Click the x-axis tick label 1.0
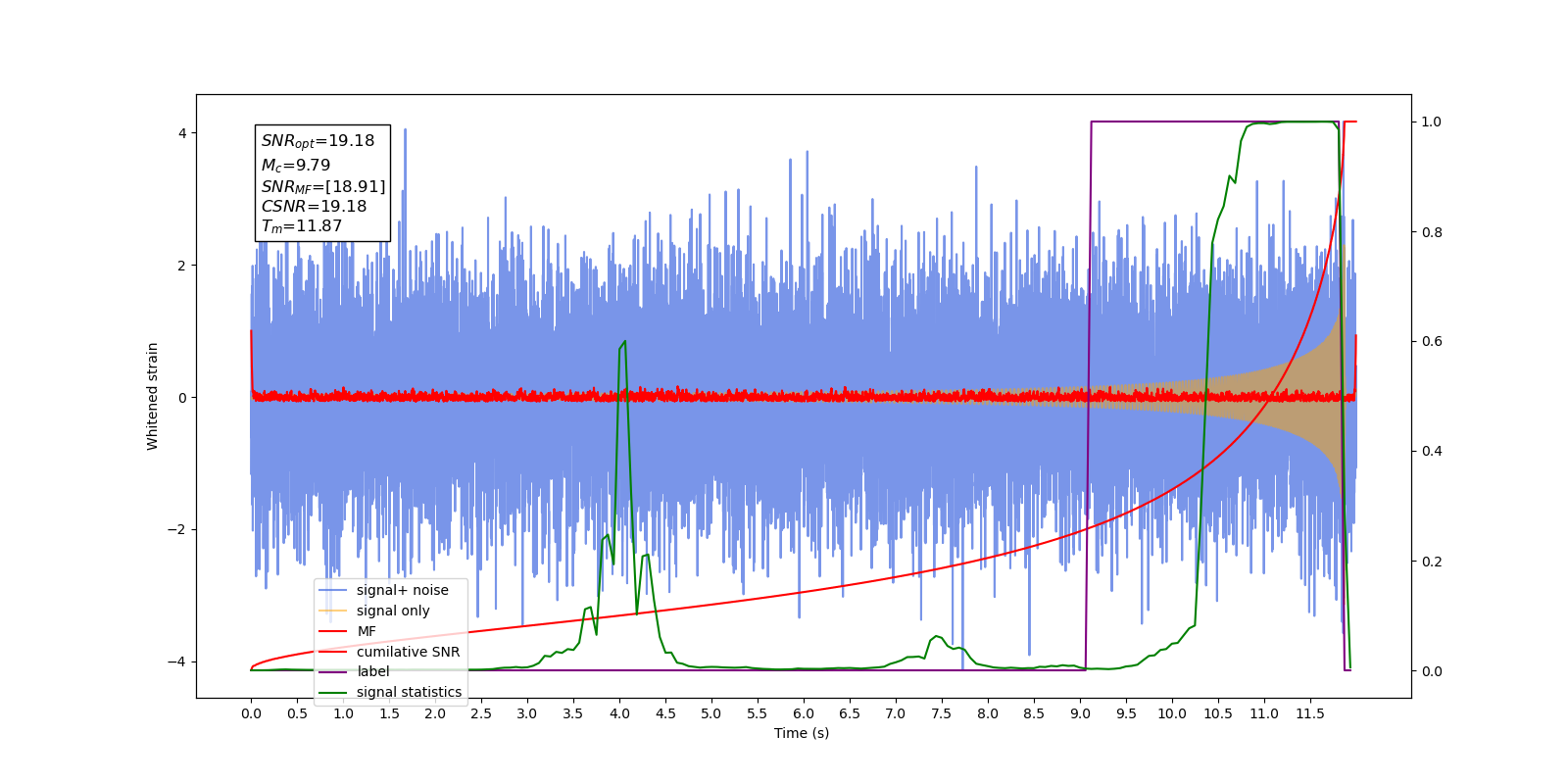Screen dimensions: 1568x784 tap(343, 713)
